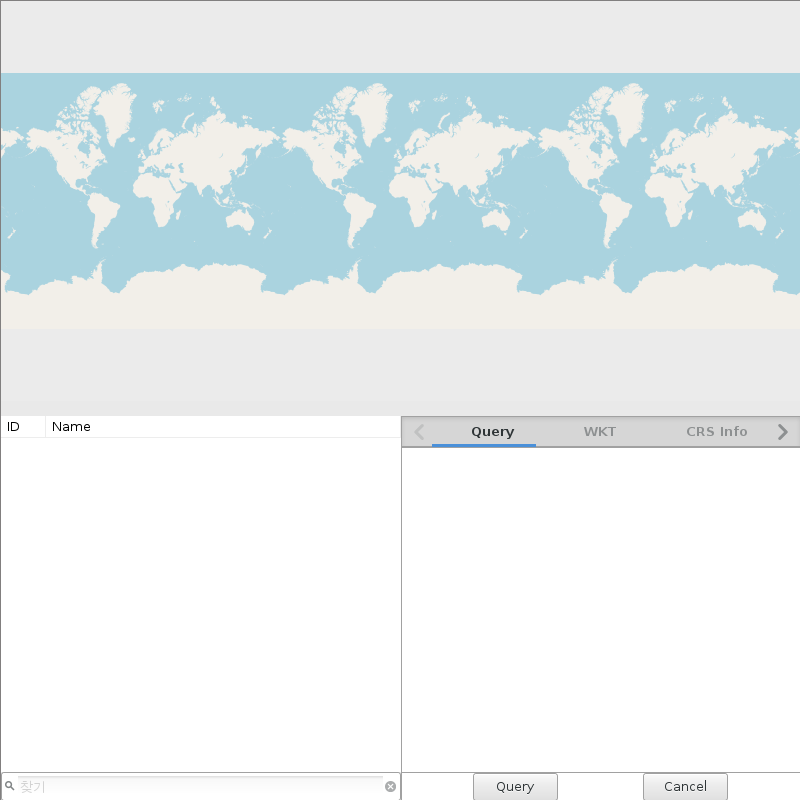Viewport: 800px width, 800px height.
Task: Clear the search field with the X icon
Action: pyautogui.click(x=390, y=787)
